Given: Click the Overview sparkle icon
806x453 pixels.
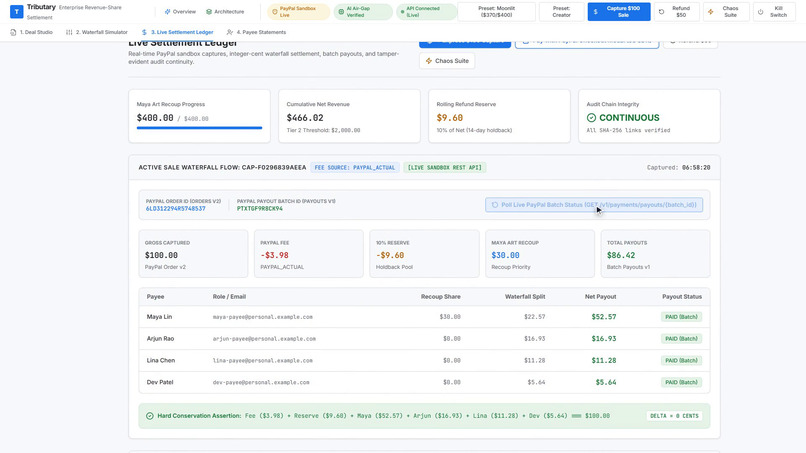Looking at the screenshot, I should (x=167, y=11).
